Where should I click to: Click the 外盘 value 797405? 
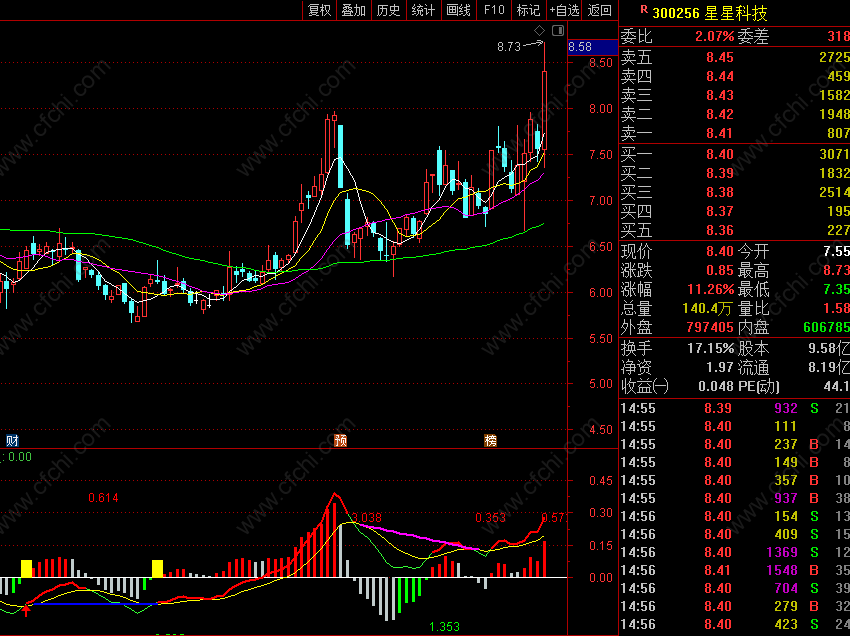(710, 327)
